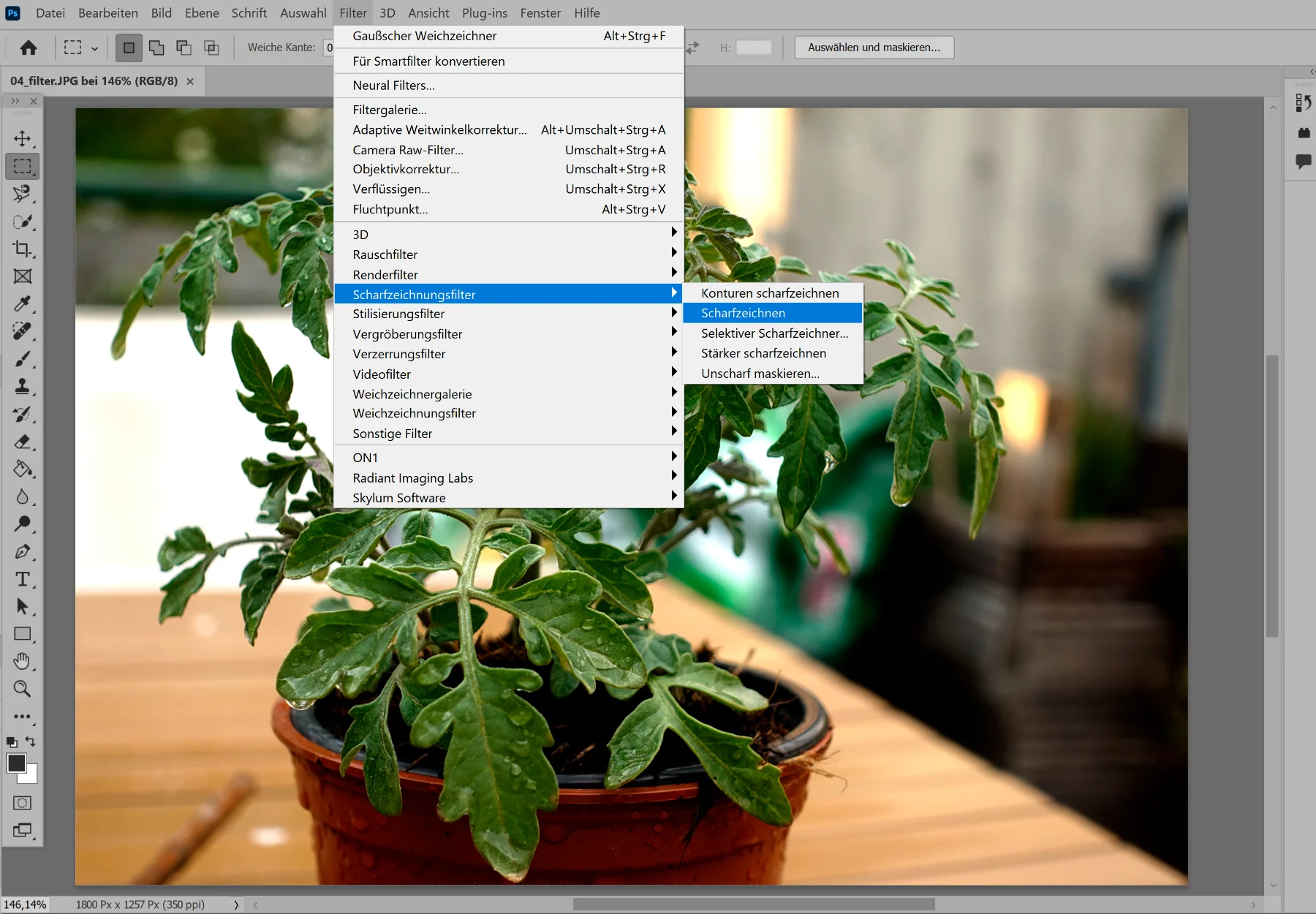This screenshot has width=1316, height=914.
Task: Select the Rectangle shape tool
Action: pos(23,634)
